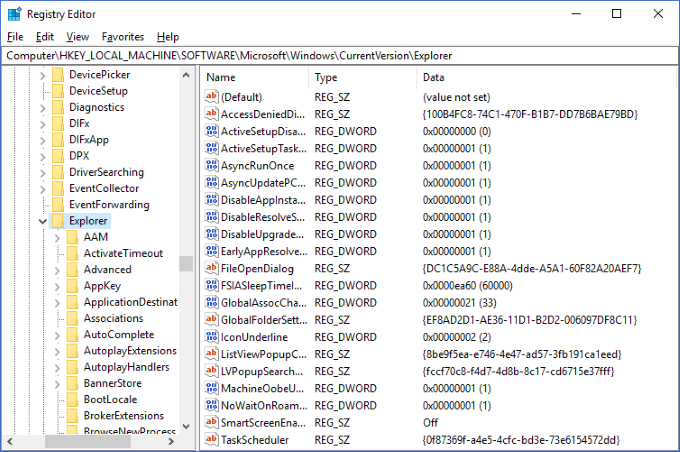Viewport: 680px width, 452px height.
Task: Select the BootLocale key
Action: click(110, 400)
